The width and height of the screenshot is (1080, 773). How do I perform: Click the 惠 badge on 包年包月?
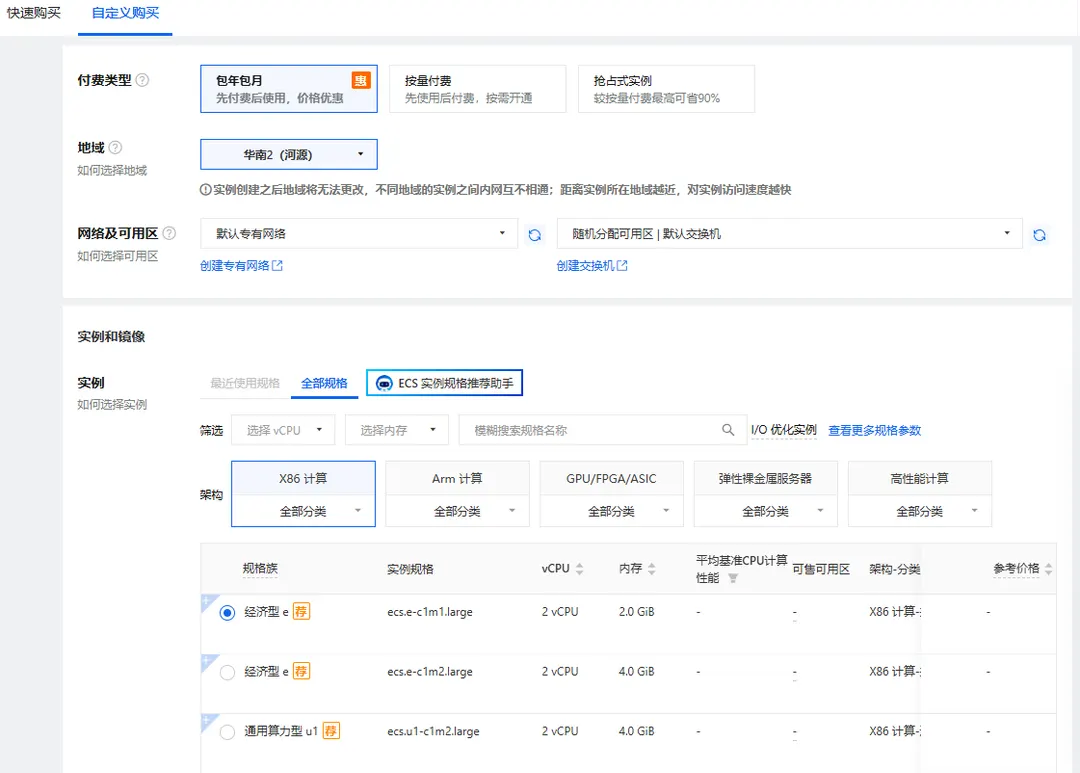[x=361, y=80]
